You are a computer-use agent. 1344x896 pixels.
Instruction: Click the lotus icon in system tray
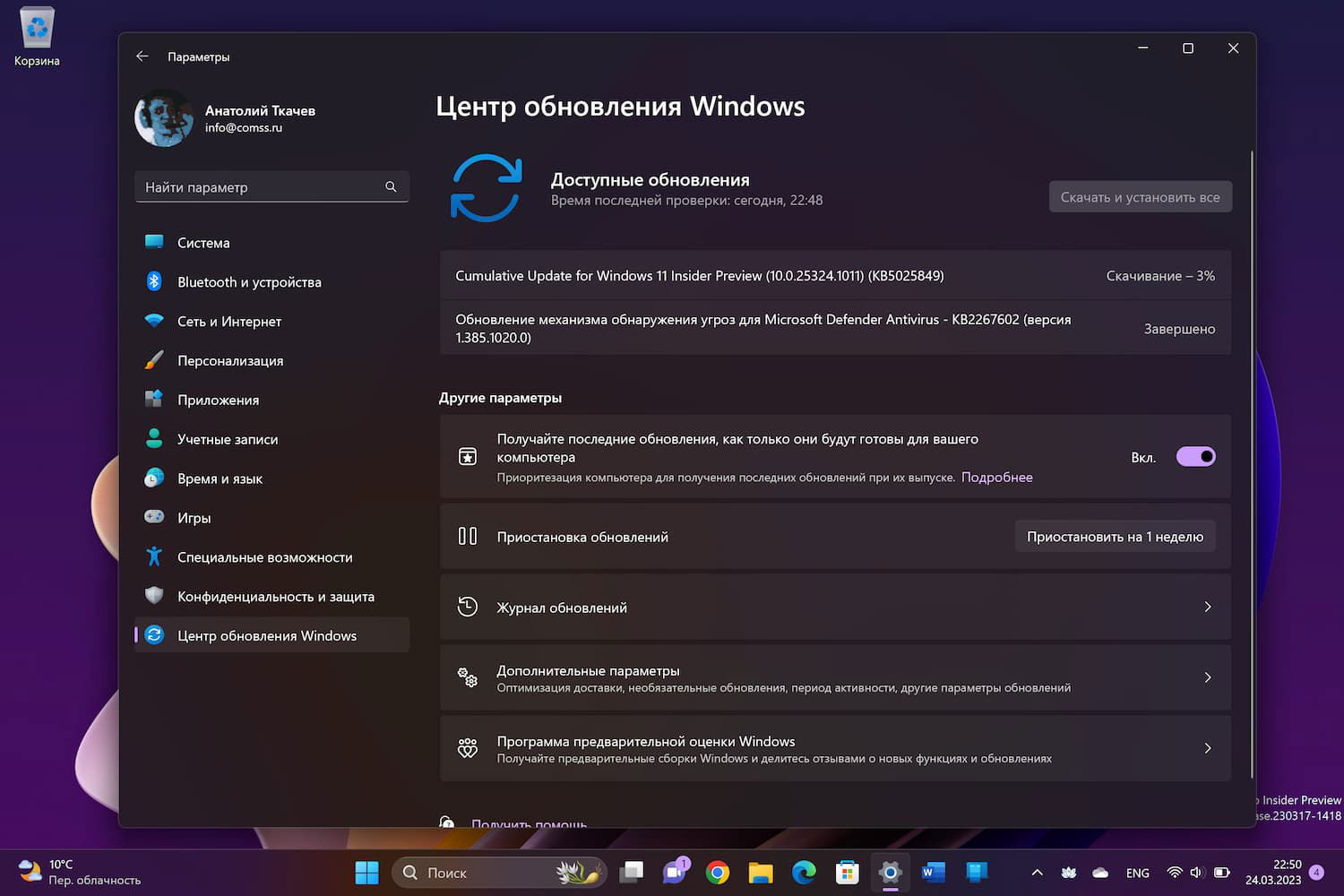coord(1069,873)
